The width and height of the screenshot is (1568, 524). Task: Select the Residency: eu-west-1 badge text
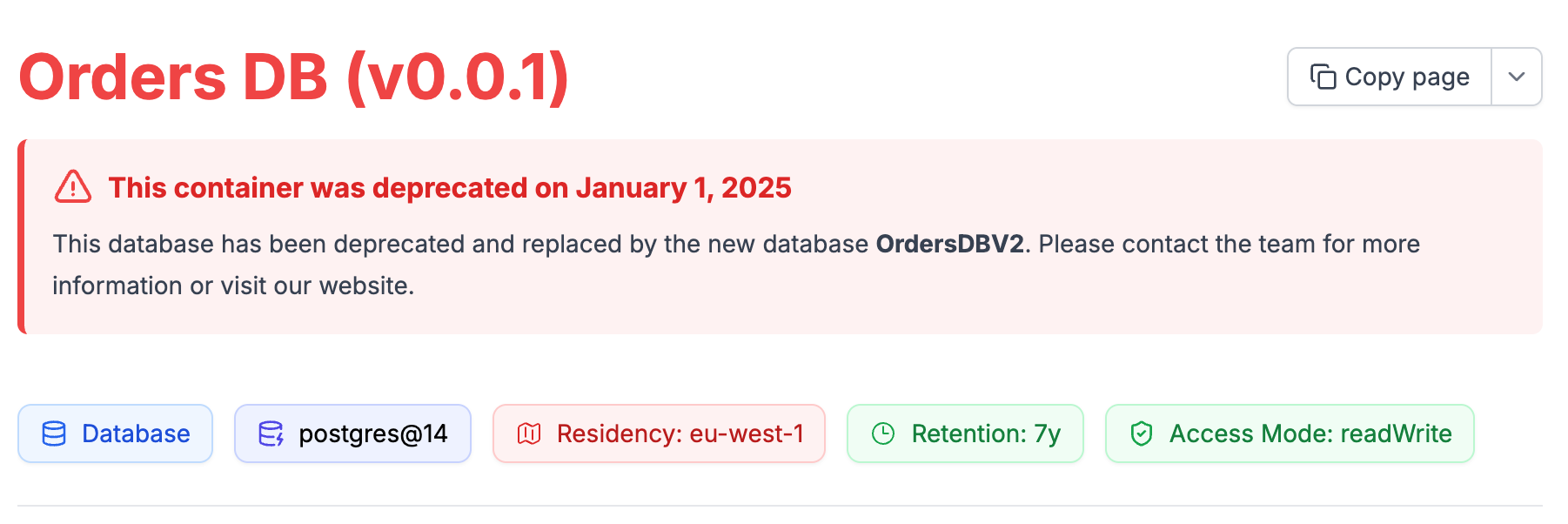[680, 433]
